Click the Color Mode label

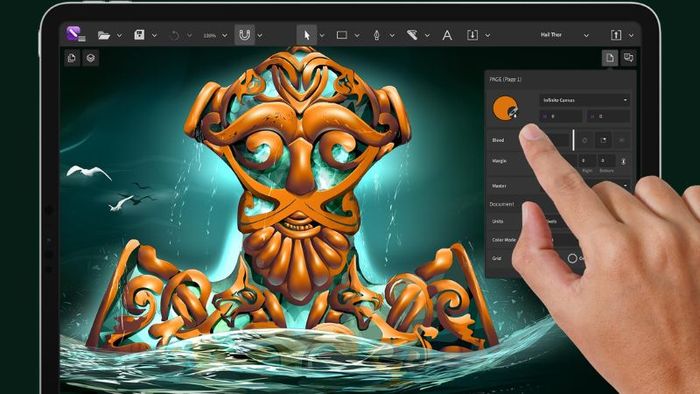point(504,240)
